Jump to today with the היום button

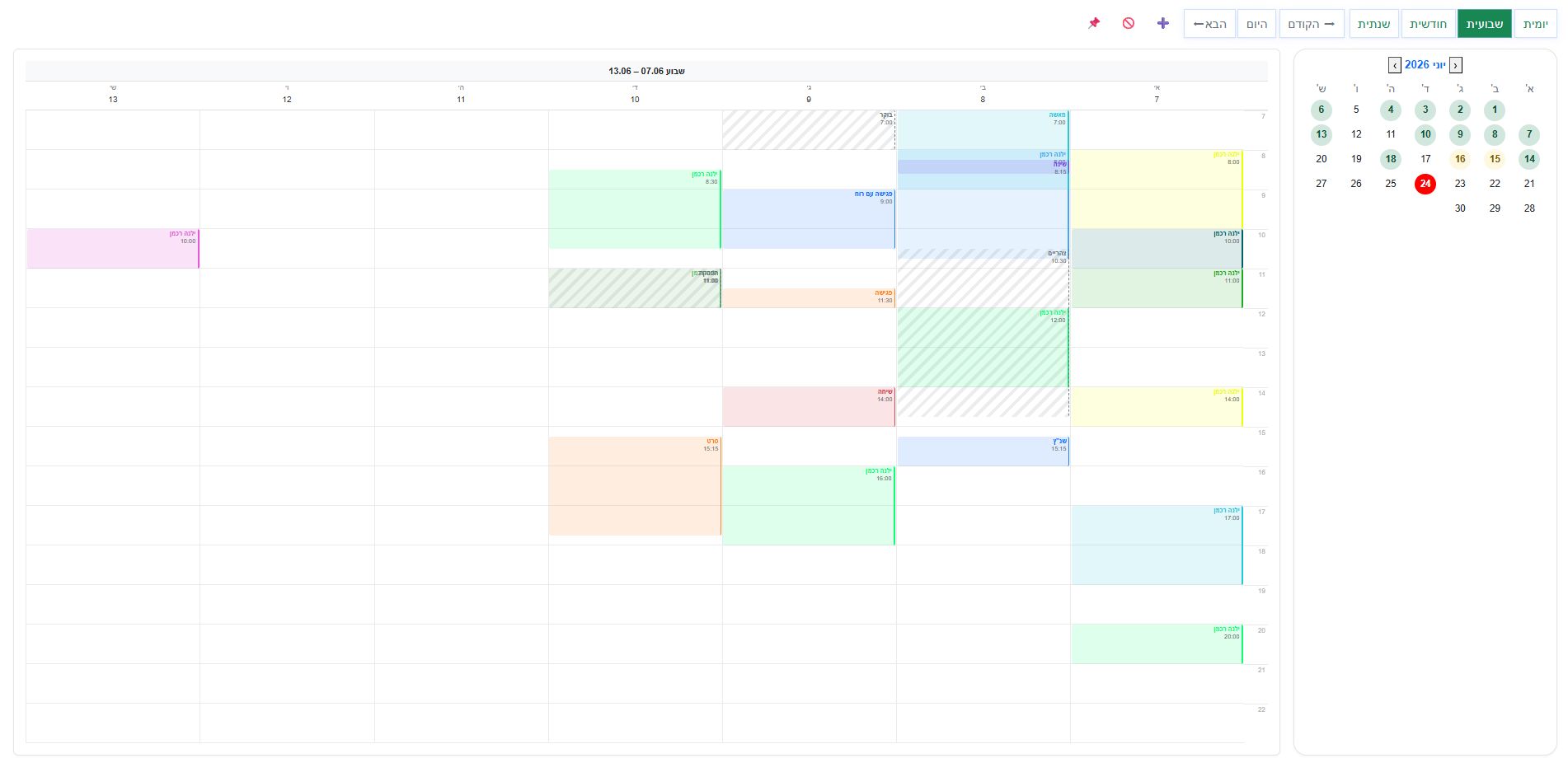[1256, 24]
